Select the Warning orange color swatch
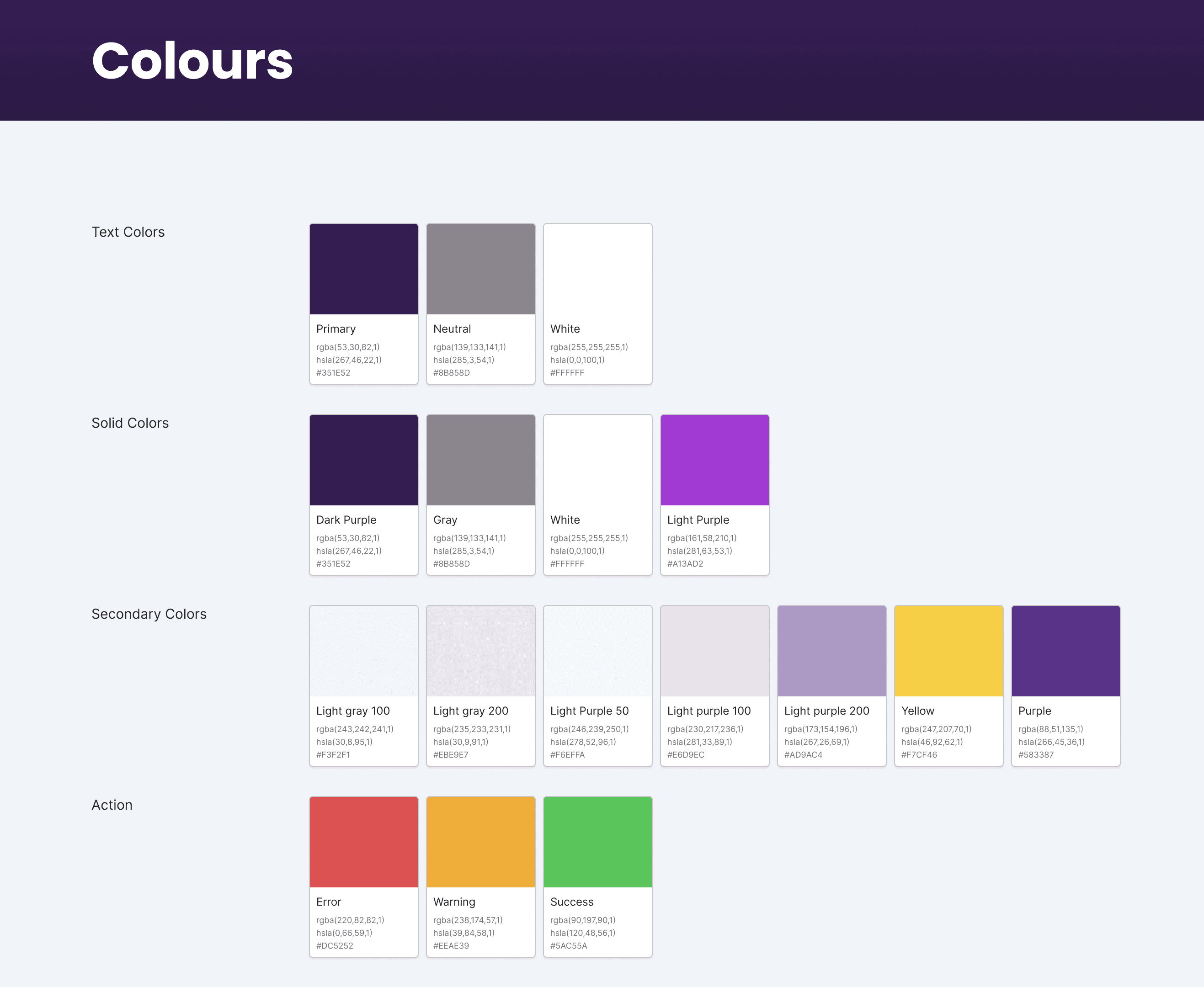 click(480, 842)
